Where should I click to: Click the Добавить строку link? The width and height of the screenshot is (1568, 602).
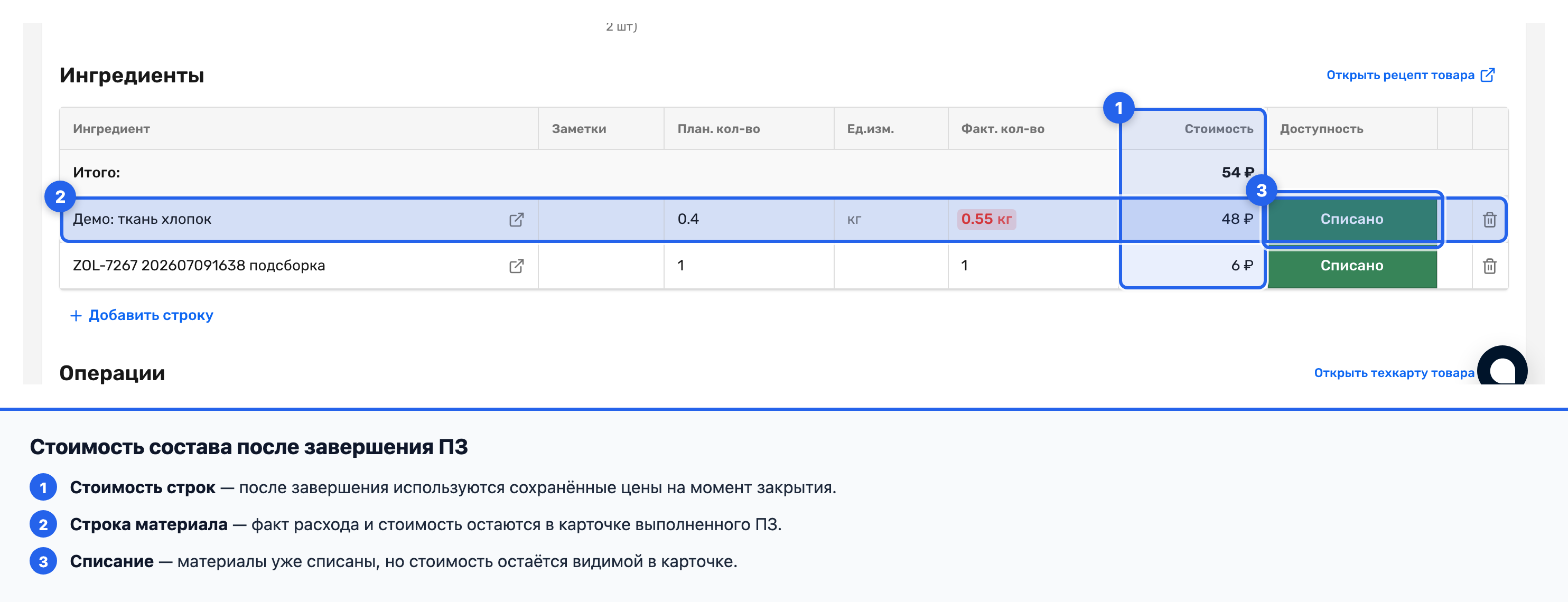pos(151,315)
